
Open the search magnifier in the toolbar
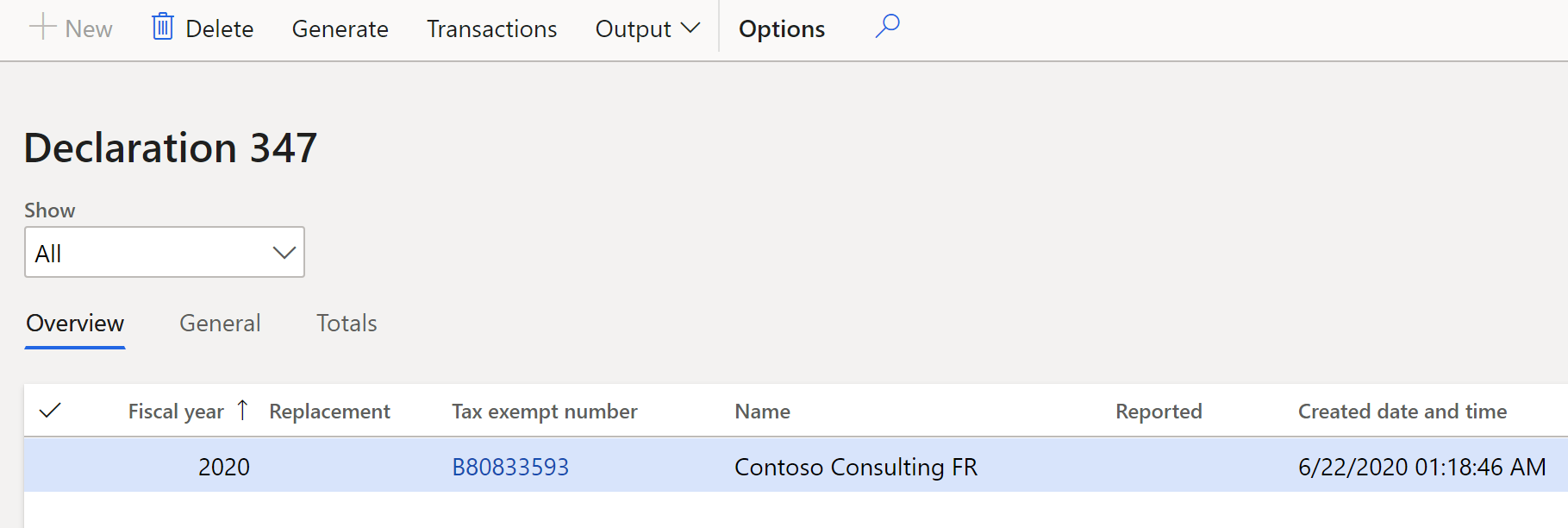pyautogui.click(x=887, y=27)
